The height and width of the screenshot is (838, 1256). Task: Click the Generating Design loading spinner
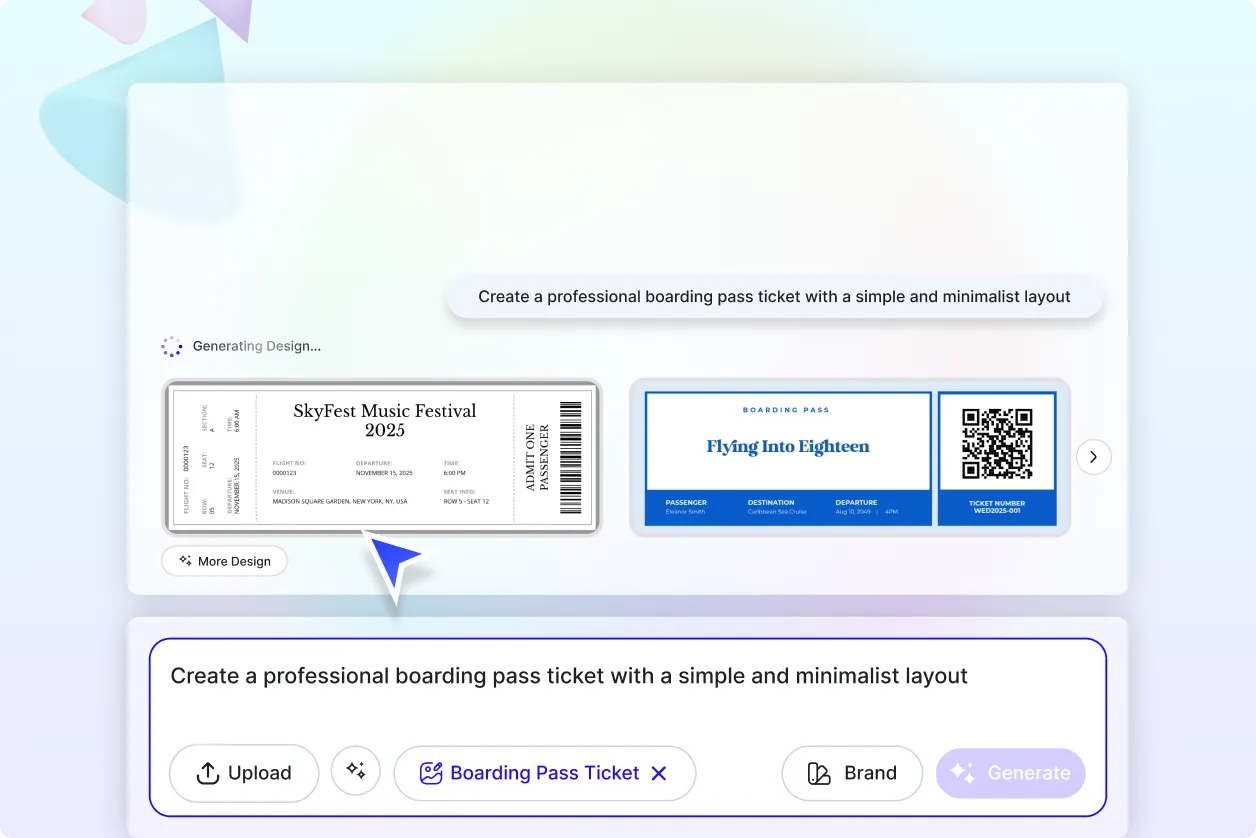click(x=172, y=345)
